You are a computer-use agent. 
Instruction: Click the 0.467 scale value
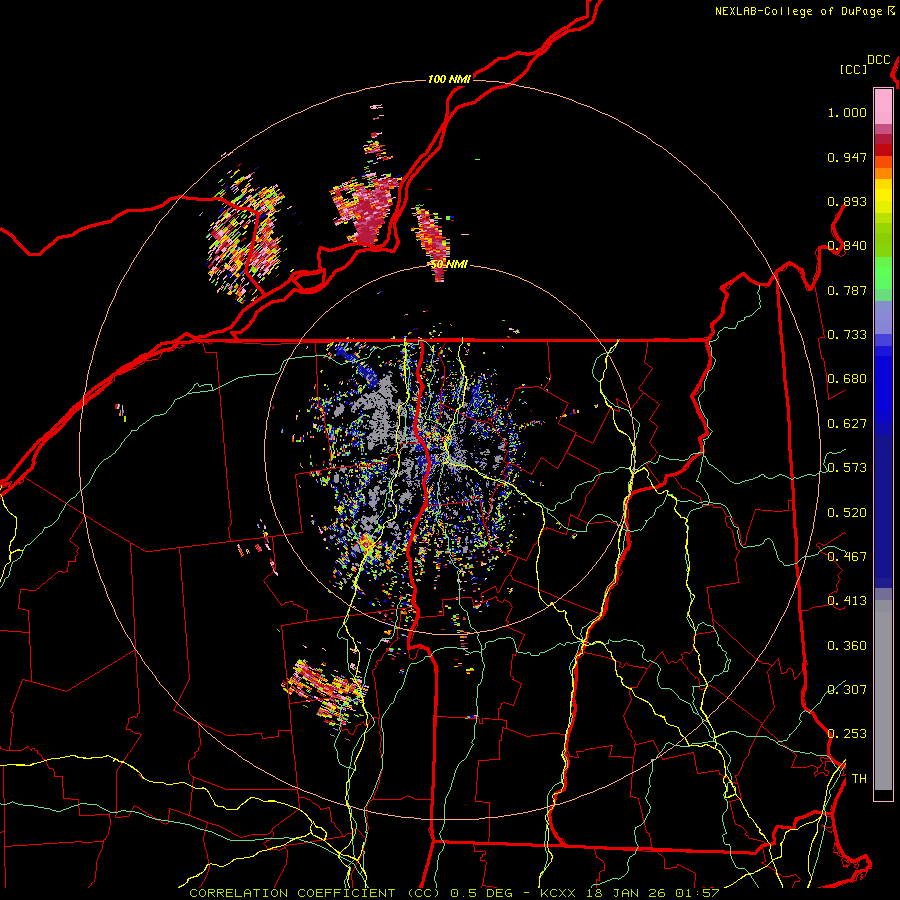[847, 557]
